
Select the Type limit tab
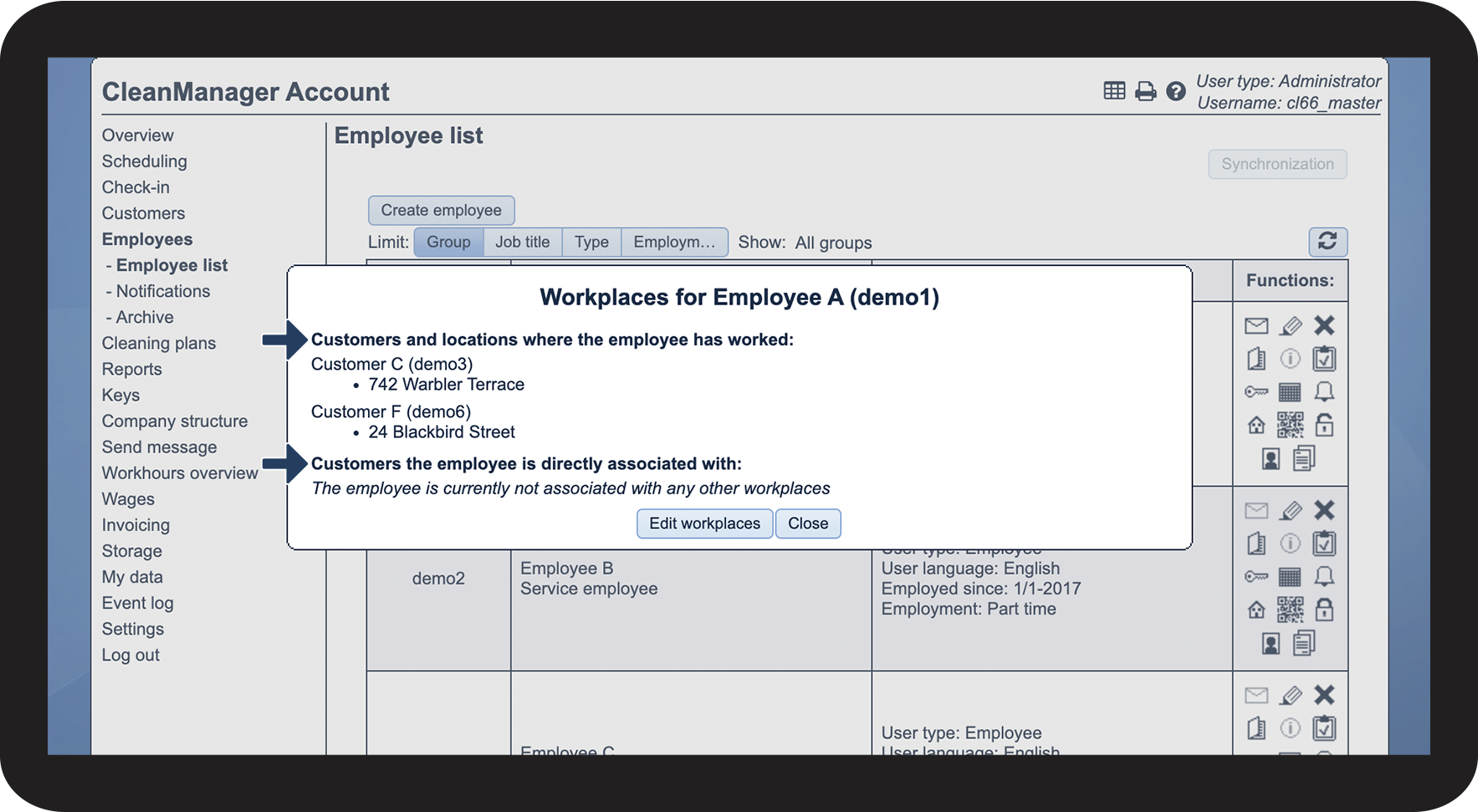[x=591, y=242]
